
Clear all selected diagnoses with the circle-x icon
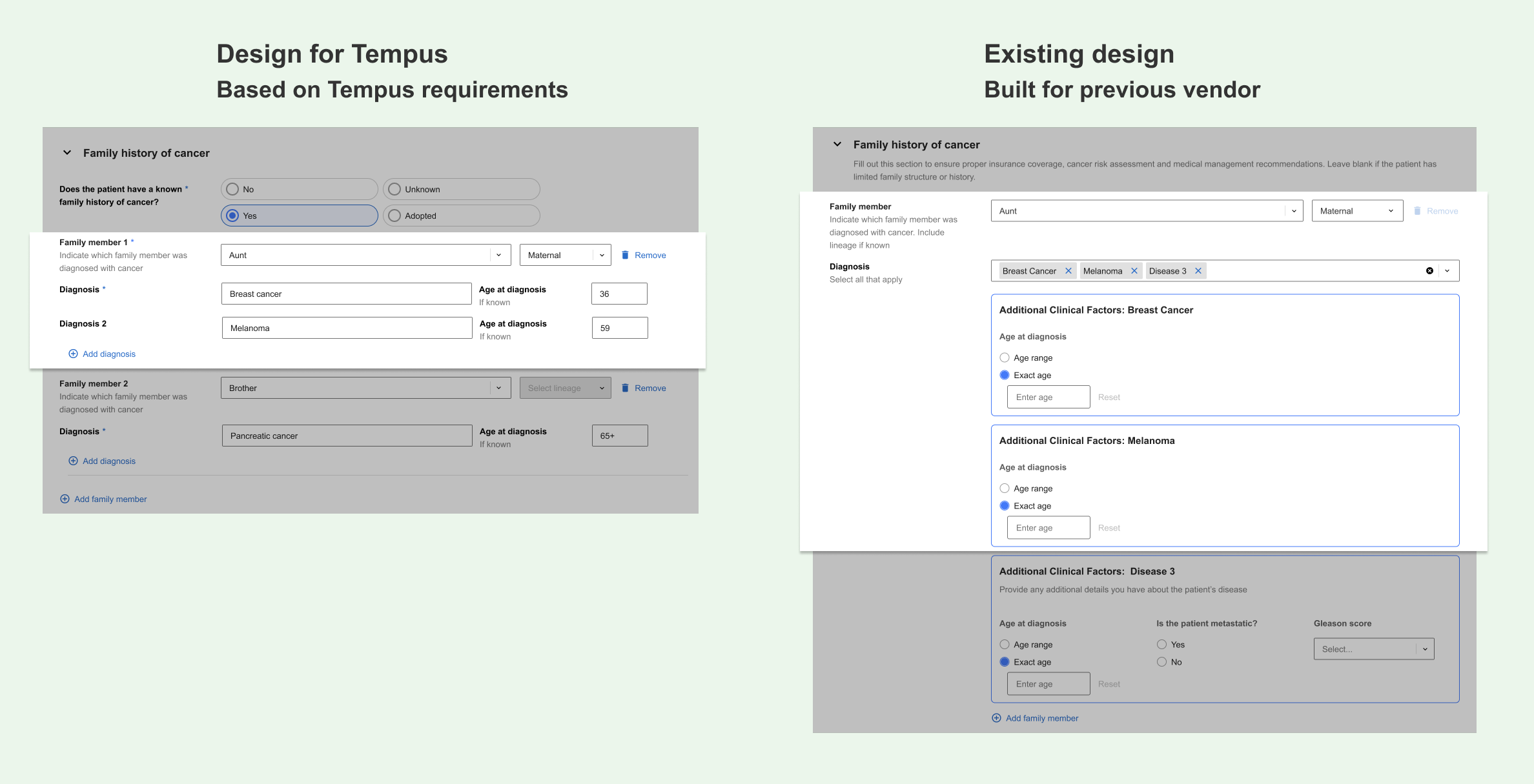coord(1429,271)
